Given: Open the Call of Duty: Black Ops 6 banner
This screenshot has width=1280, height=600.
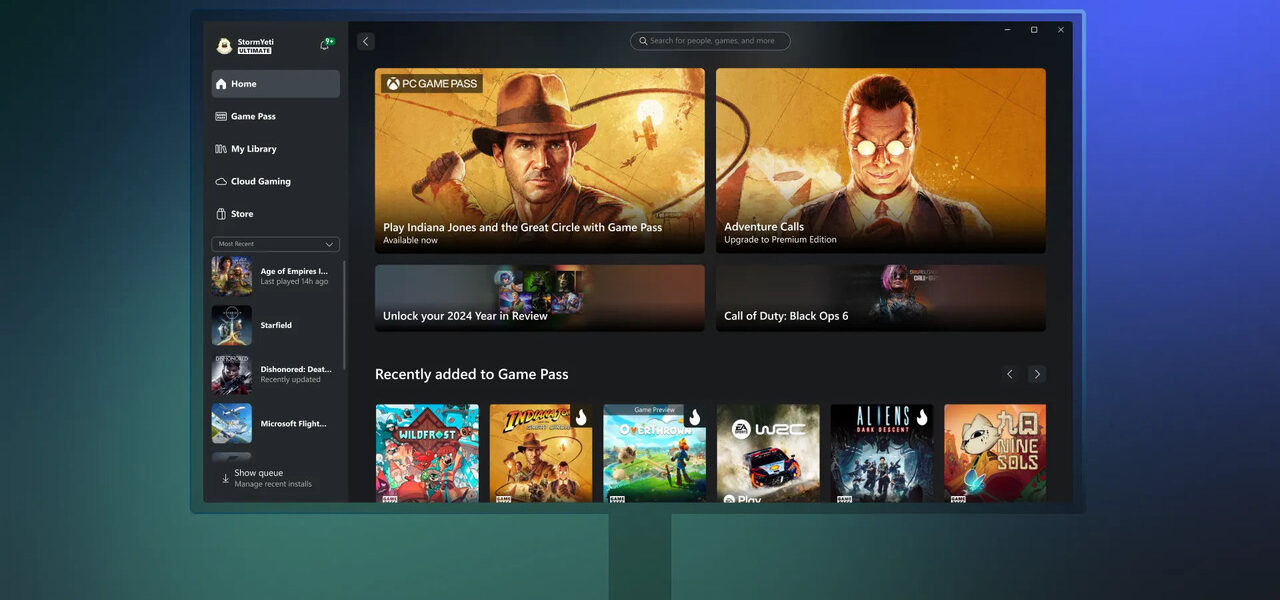Looking at the screenshot, I should coord(881,298).
